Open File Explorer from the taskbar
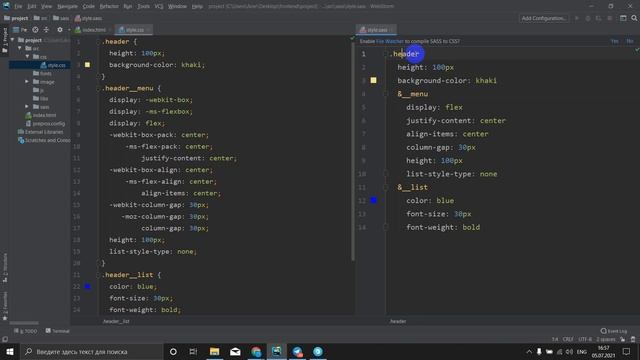 [x=214, y=351]
